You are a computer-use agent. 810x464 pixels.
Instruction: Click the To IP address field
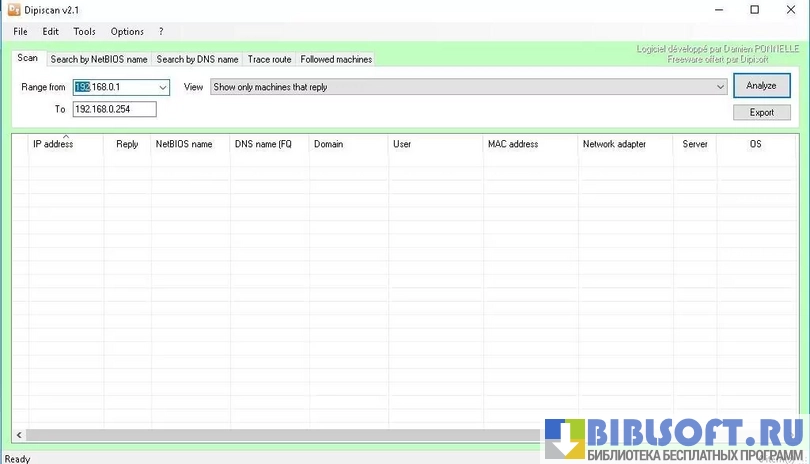113,109
